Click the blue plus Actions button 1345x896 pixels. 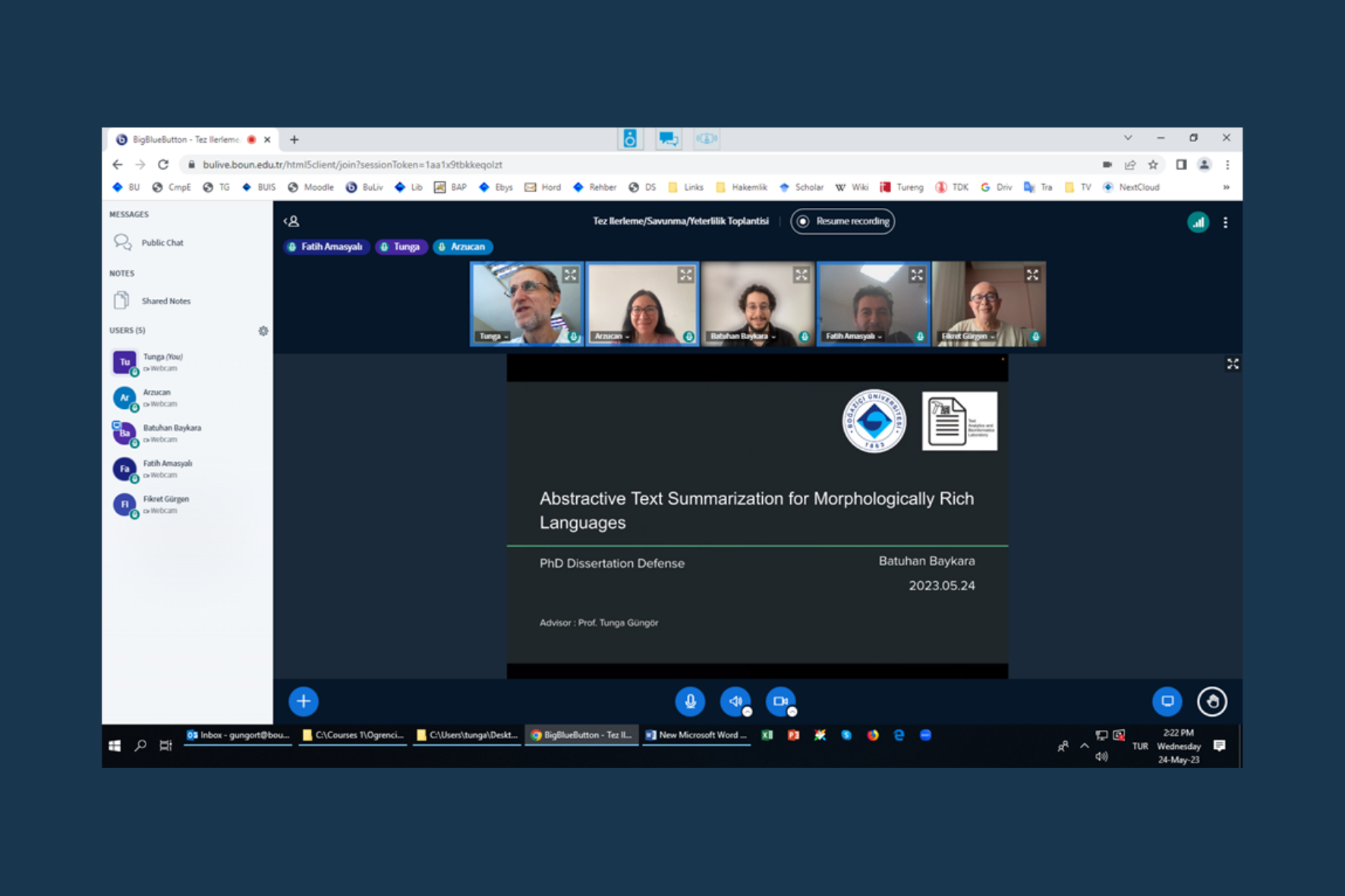point(303,701)
